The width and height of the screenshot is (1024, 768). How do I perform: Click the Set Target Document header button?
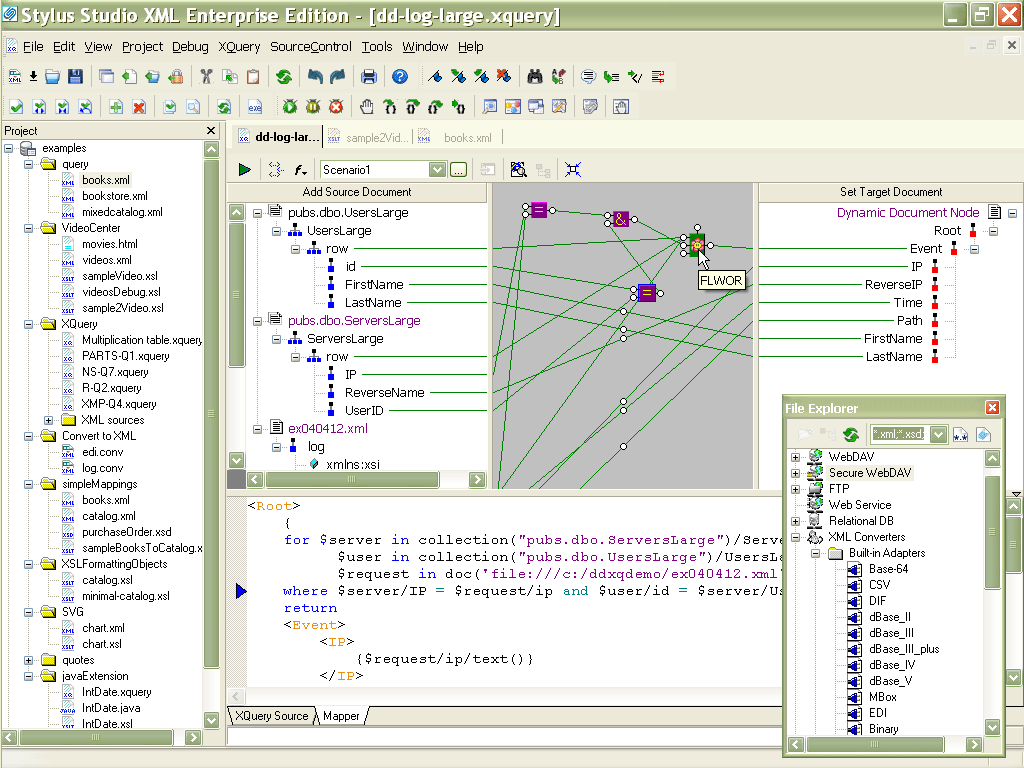890,192
